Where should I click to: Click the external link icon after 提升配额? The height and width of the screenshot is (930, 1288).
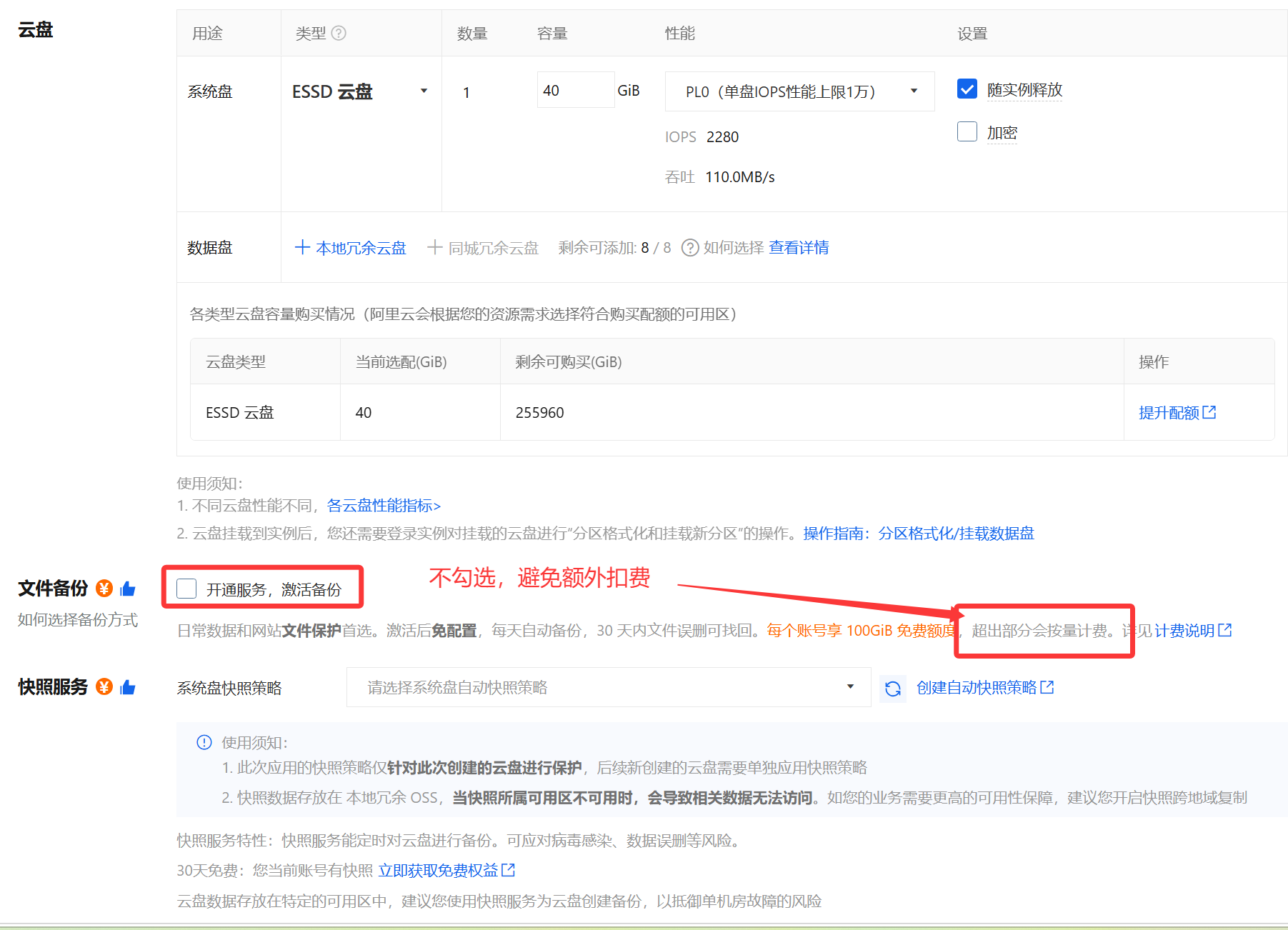[x=1209, y=412]
